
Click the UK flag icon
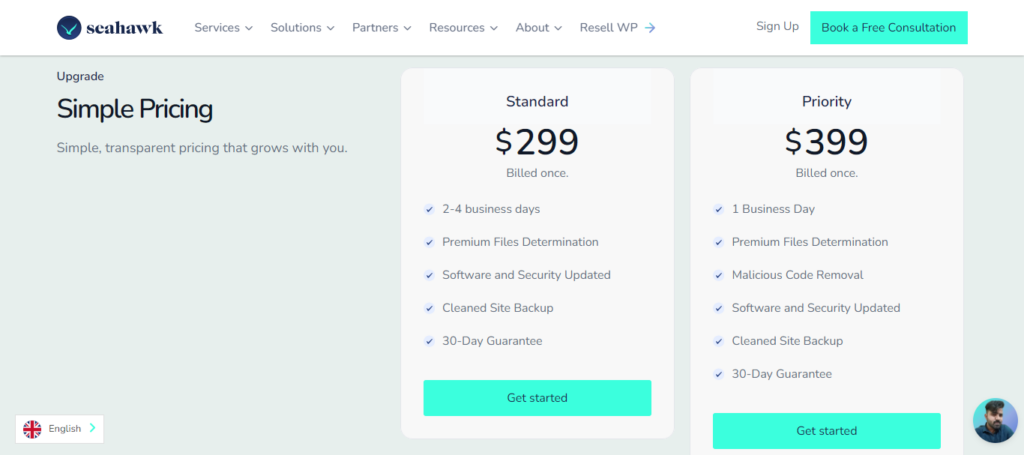[32, 428]
